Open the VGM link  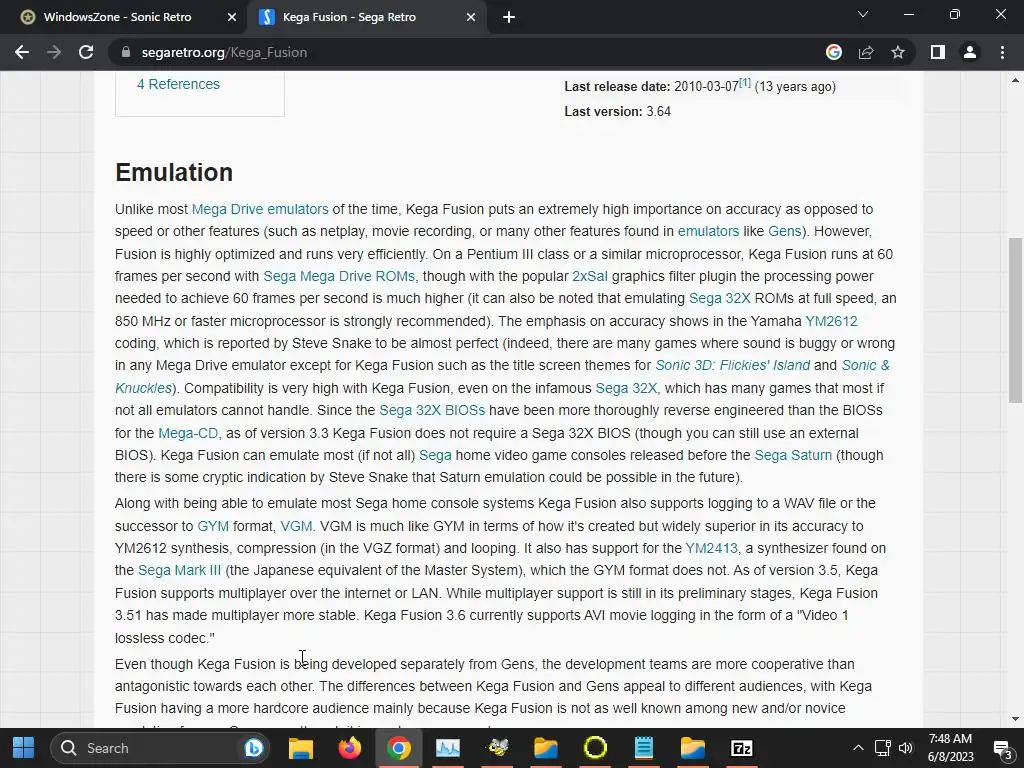[x=296, y=526]
